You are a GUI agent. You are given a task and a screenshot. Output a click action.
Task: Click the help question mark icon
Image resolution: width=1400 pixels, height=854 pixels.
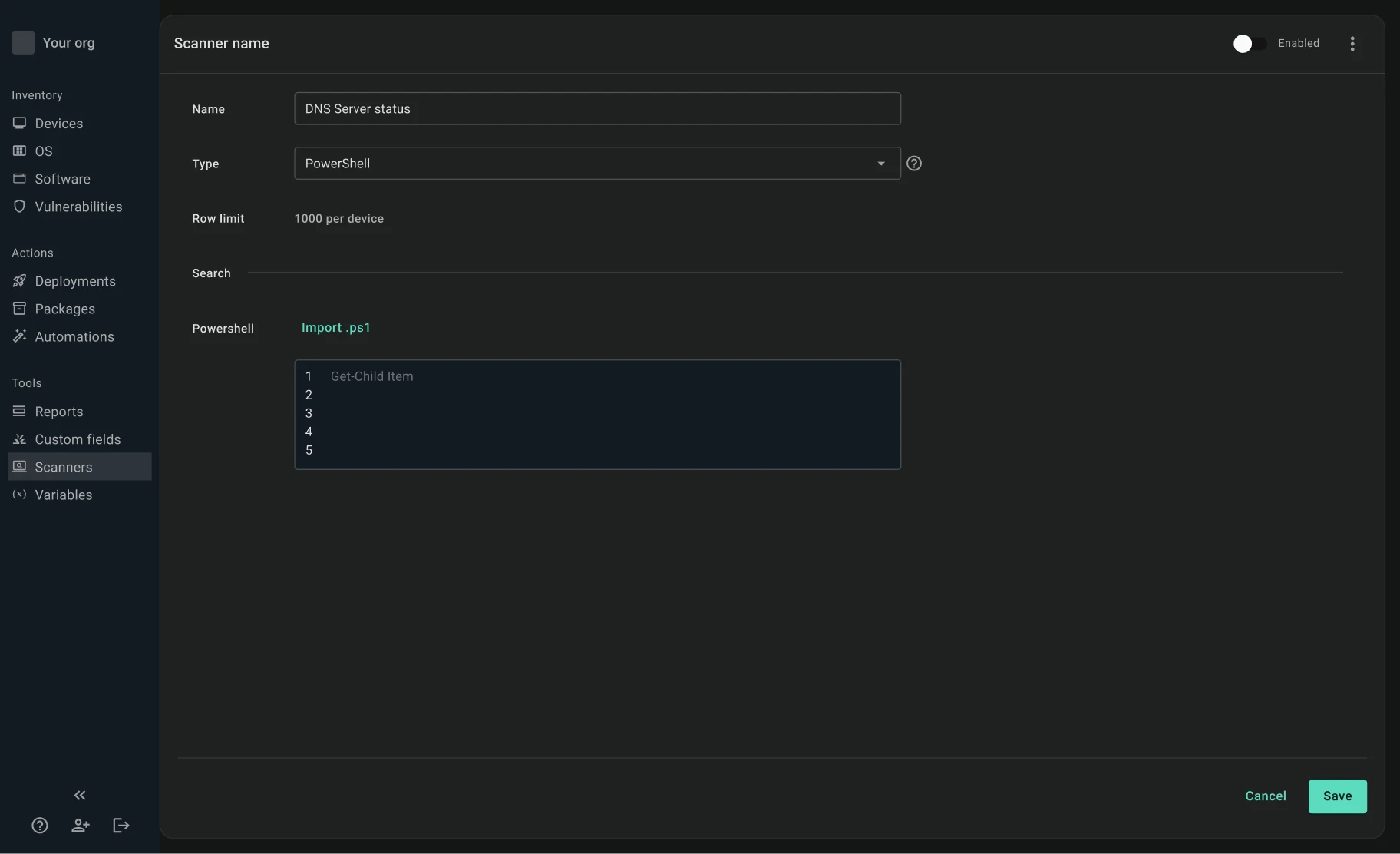pos(39,825)
